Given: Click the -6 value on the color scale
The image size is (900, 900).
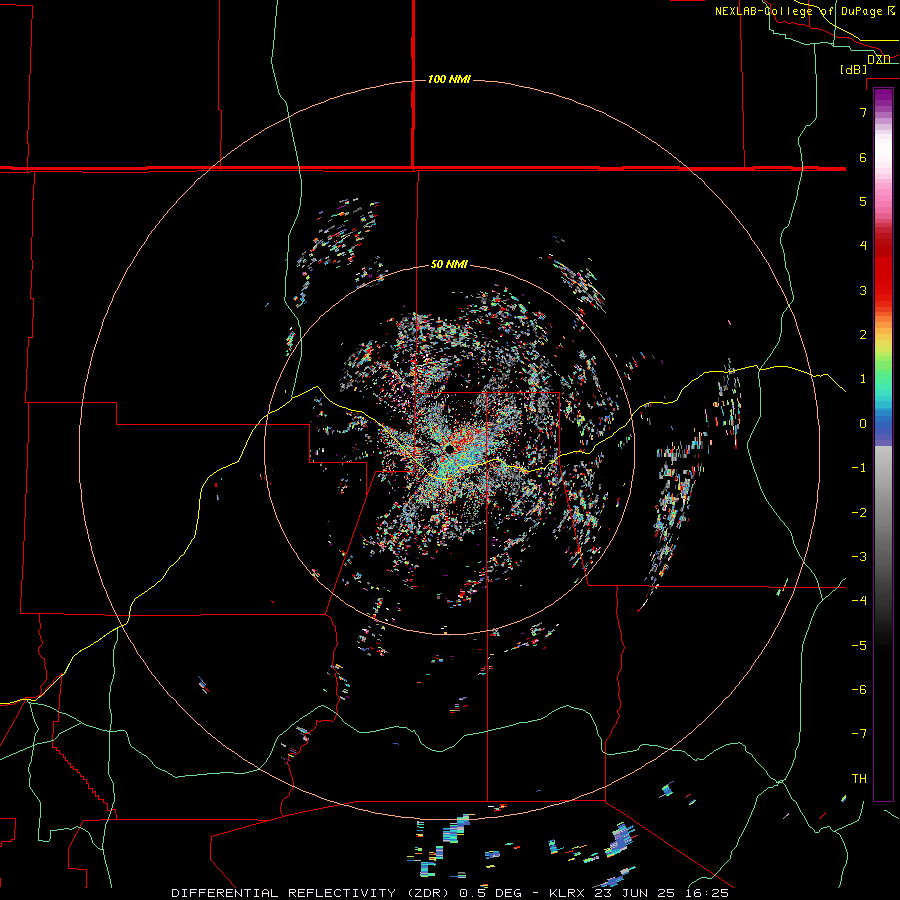Looking at the screenshot, I should point(859,690).
